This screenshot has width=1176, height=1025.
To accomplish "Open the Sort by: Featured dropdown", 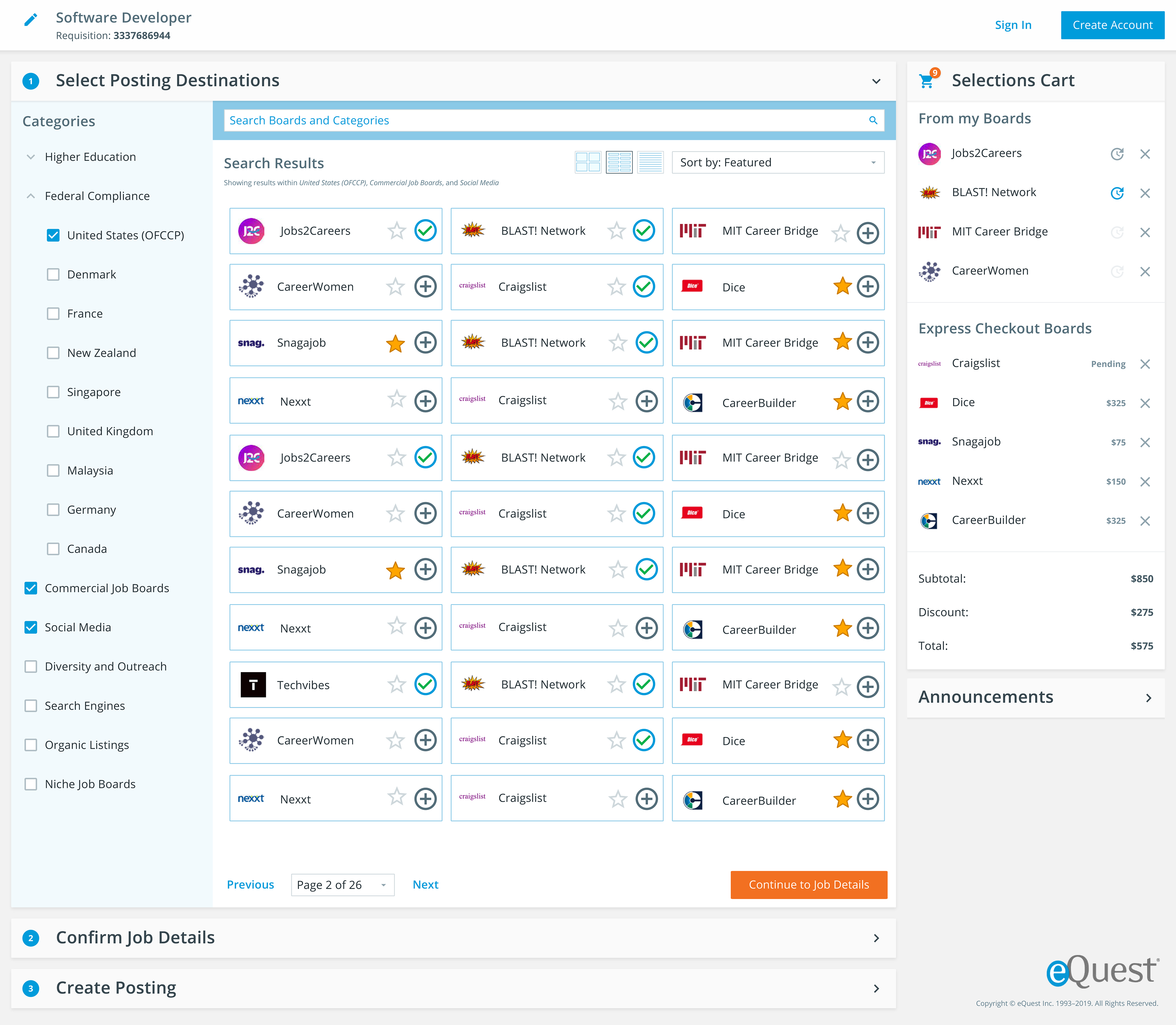I will 778,162.
